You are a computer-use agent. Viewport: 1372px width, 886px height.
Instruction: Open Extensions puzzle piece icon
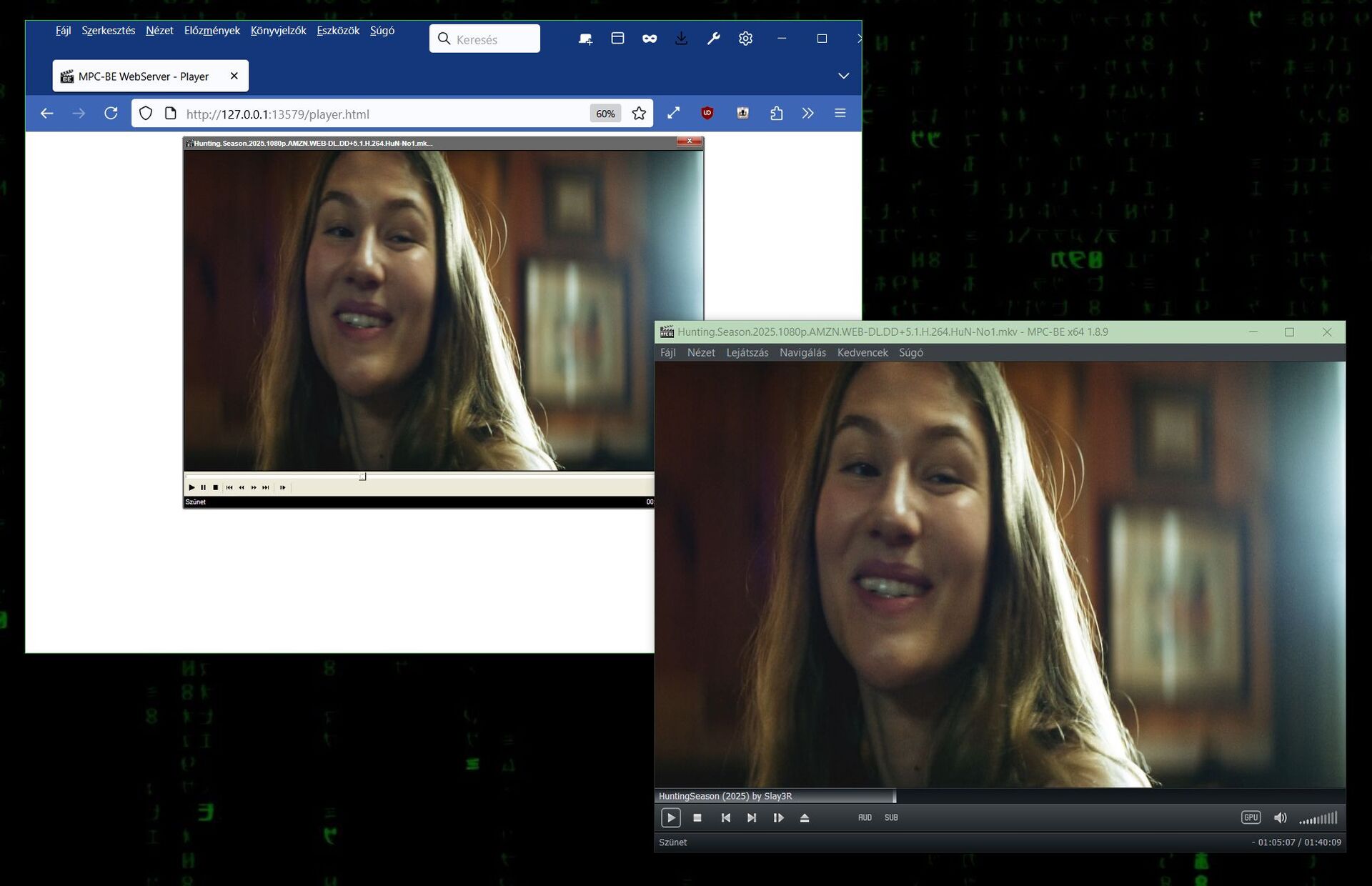coord(777,114)
